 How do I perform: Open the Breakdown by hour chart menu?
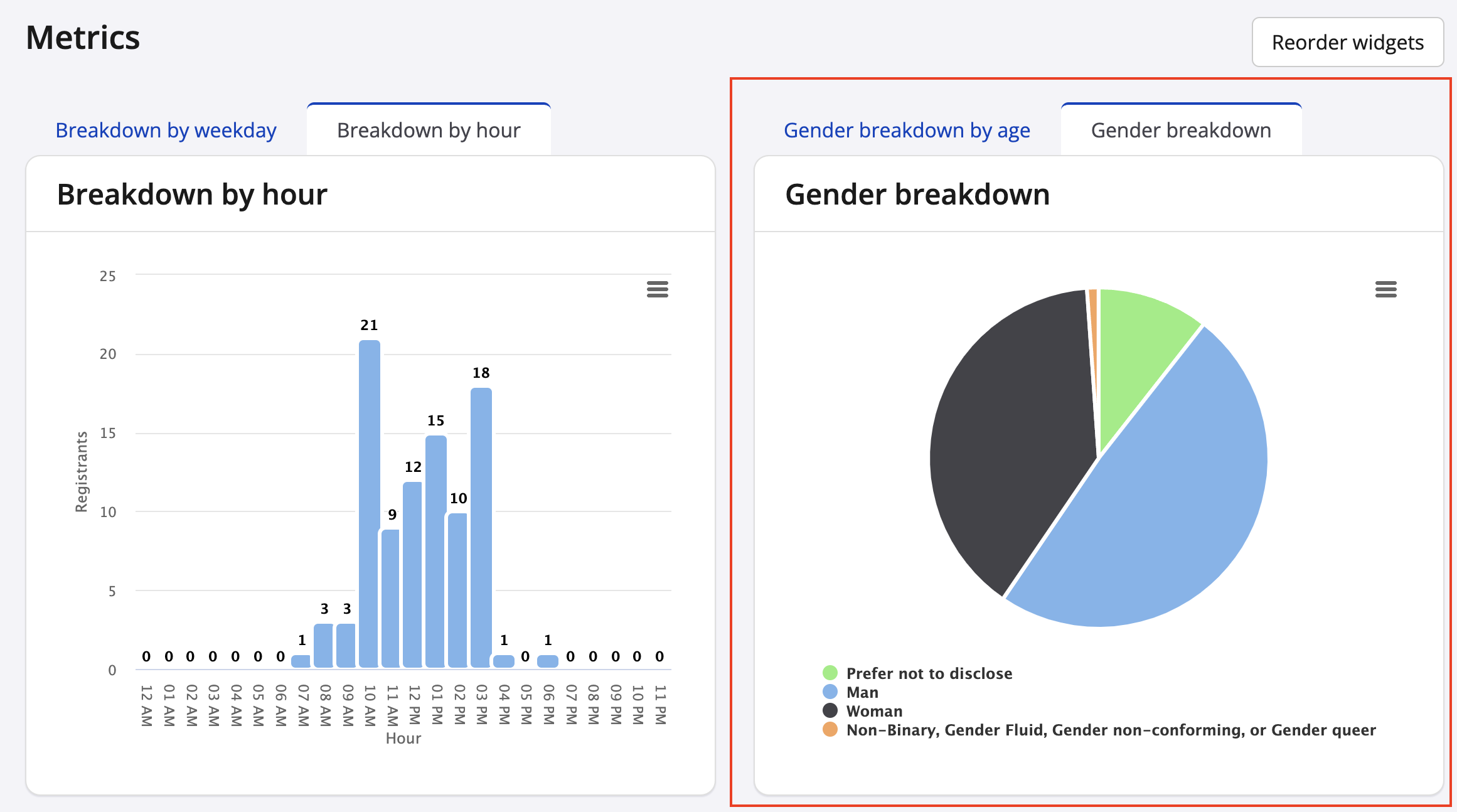click(657, 289)
